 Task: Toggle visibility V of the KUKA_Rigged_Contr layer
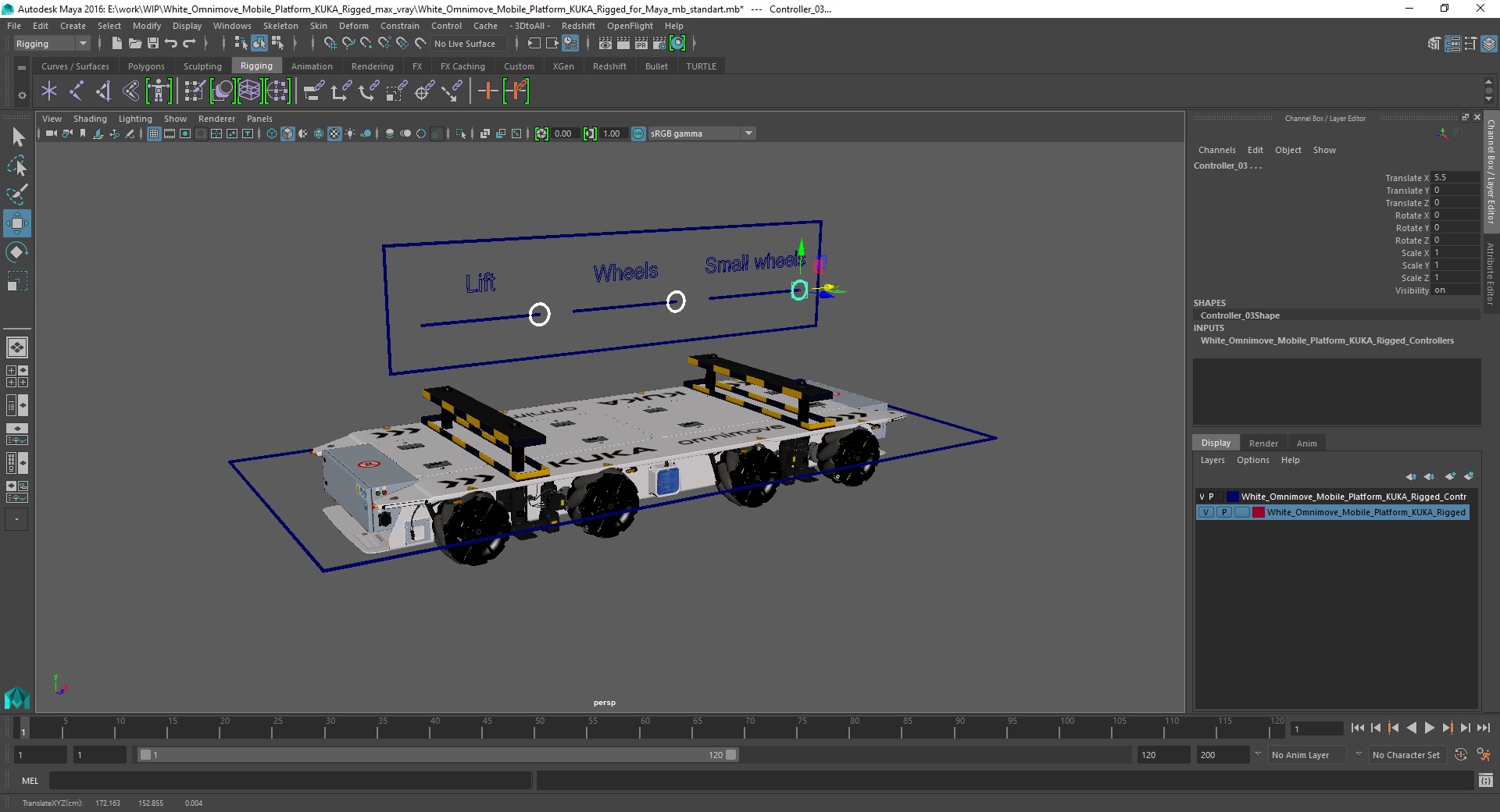(x=1202, y=497)
